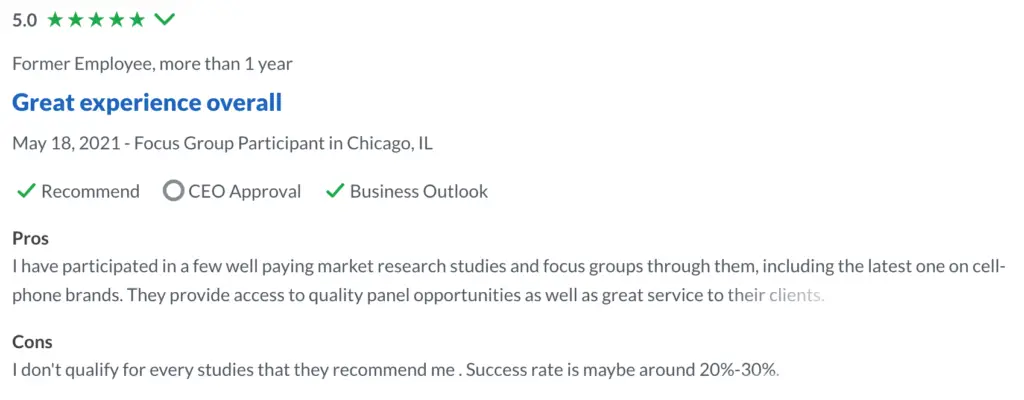The width and height of the screenshot is (1024, 400).
Task: Click the May 18, 2021 Focus Group Participant line
Action: pos(222,143)
